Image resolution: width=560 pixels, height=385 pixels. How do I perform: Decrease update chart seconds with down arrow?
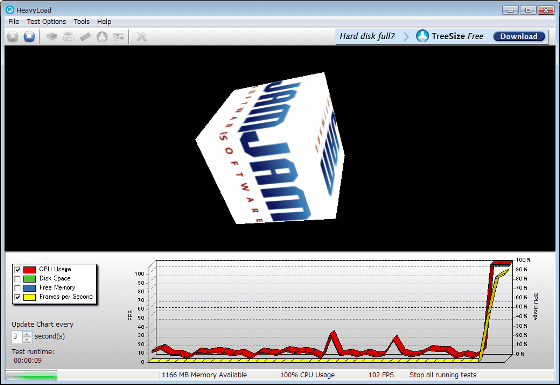27,340
